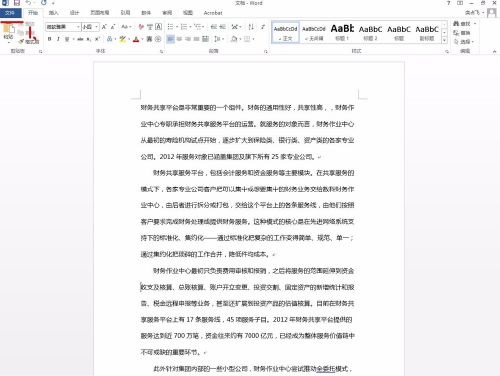The height and width of the screenshot is (376, 500).
Task: Switch to the References tab
Action: coord(125,13)
